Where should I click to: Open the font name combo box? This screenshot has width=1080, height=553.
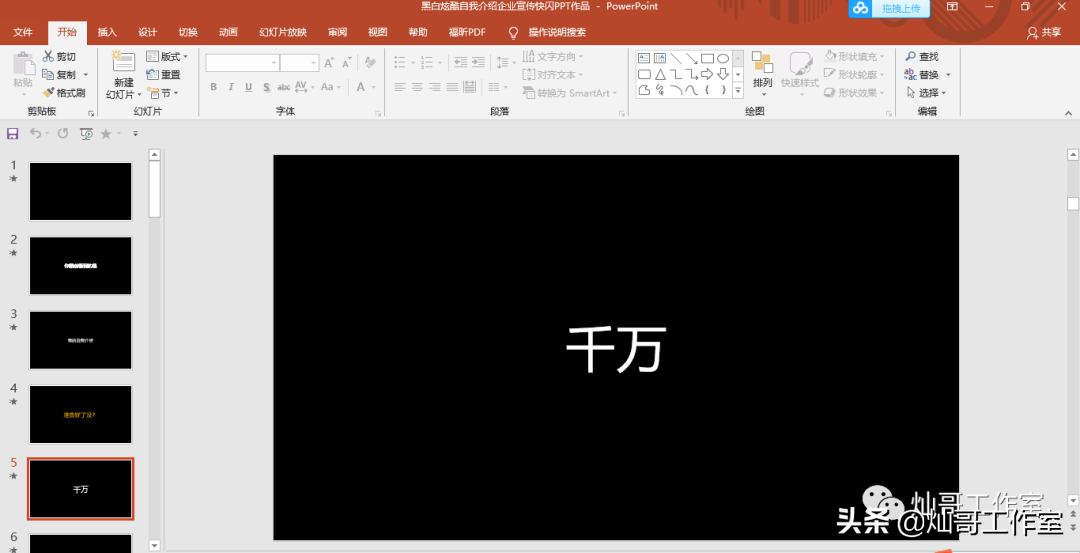[x=242, y=63]
